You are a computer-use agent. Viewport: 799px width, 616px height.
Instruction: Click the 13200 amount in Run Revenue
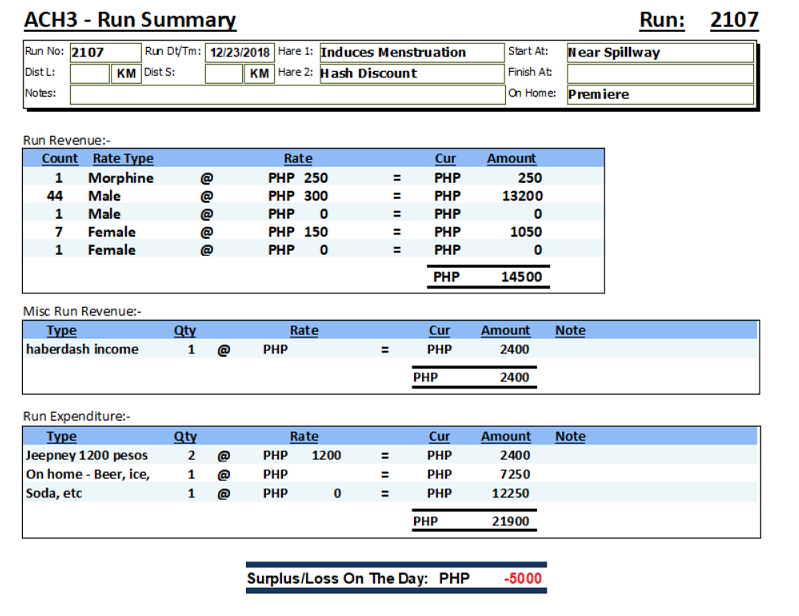point(521,196)
